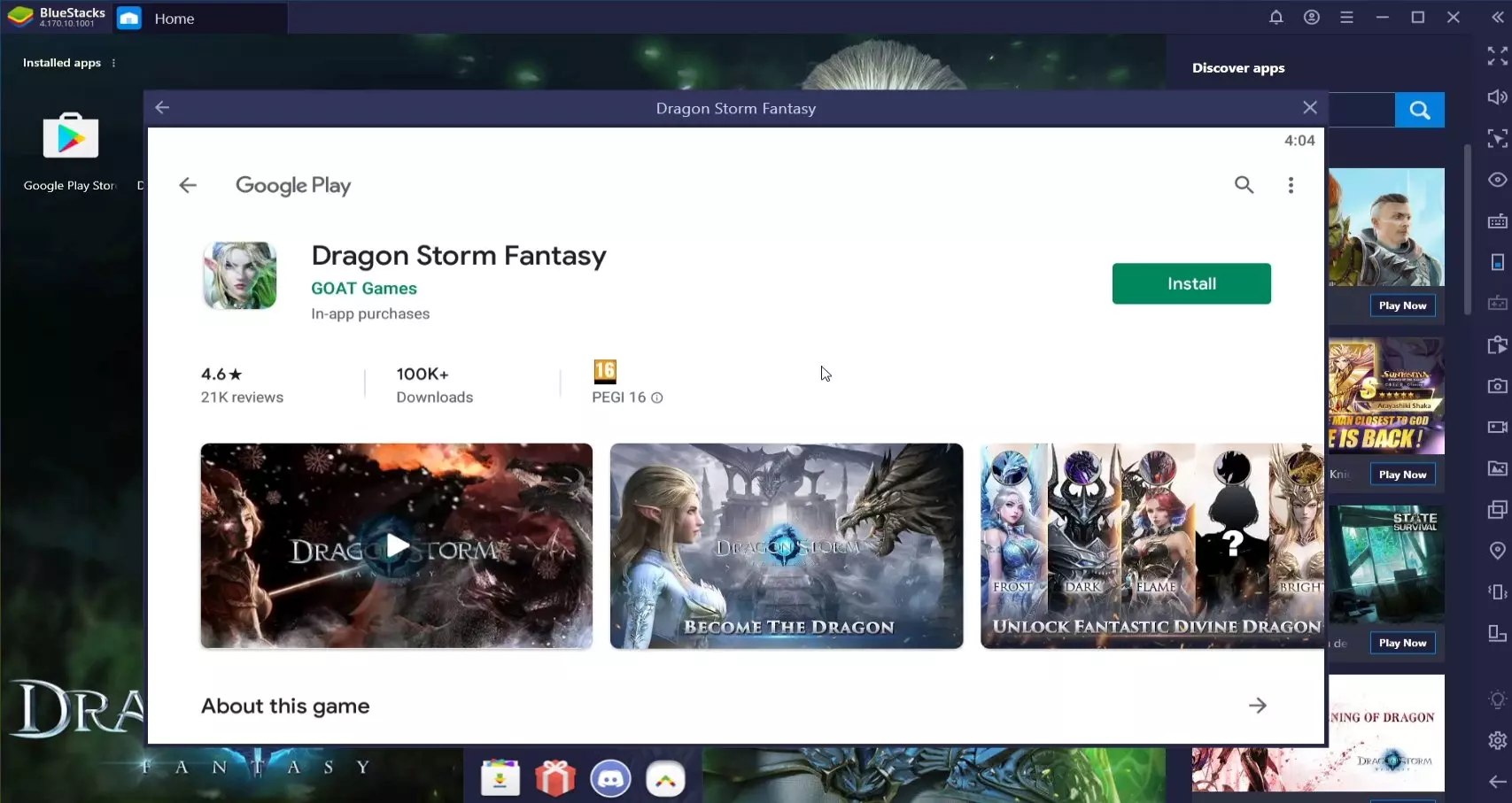Image resolution: width=1512 pixels, height=803 pixels.
Task: Toggle fullscreen with the sidebar expand icon
Action: pyautogui.click(x=1497, y=57)
